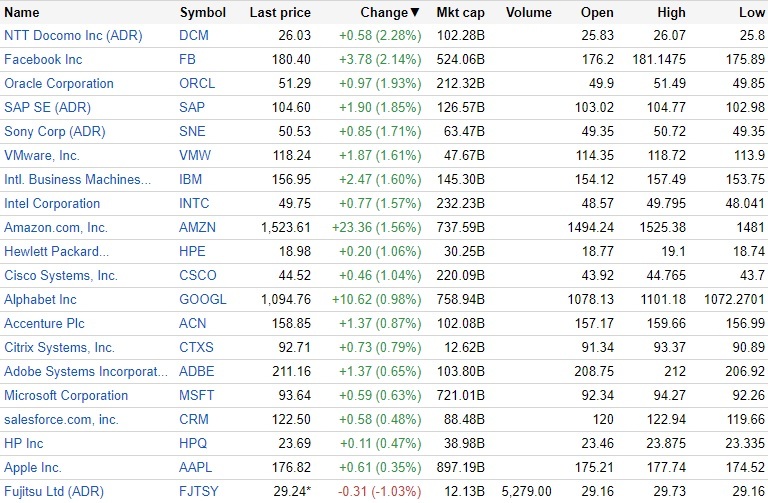Click the CSCO ticker symbol link
The width and height of the screenshot is (768, 503).
pyautogui.click(x=198, y=275)
